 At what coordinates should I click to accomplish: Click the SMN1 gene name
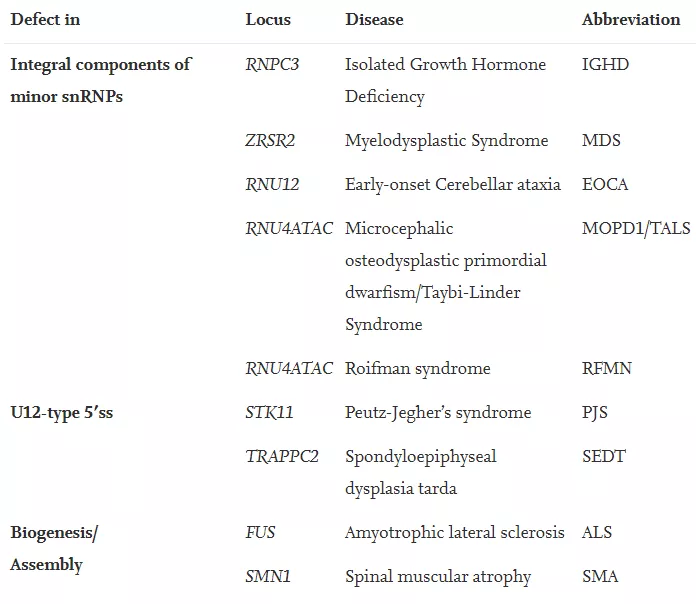point(268,576)
